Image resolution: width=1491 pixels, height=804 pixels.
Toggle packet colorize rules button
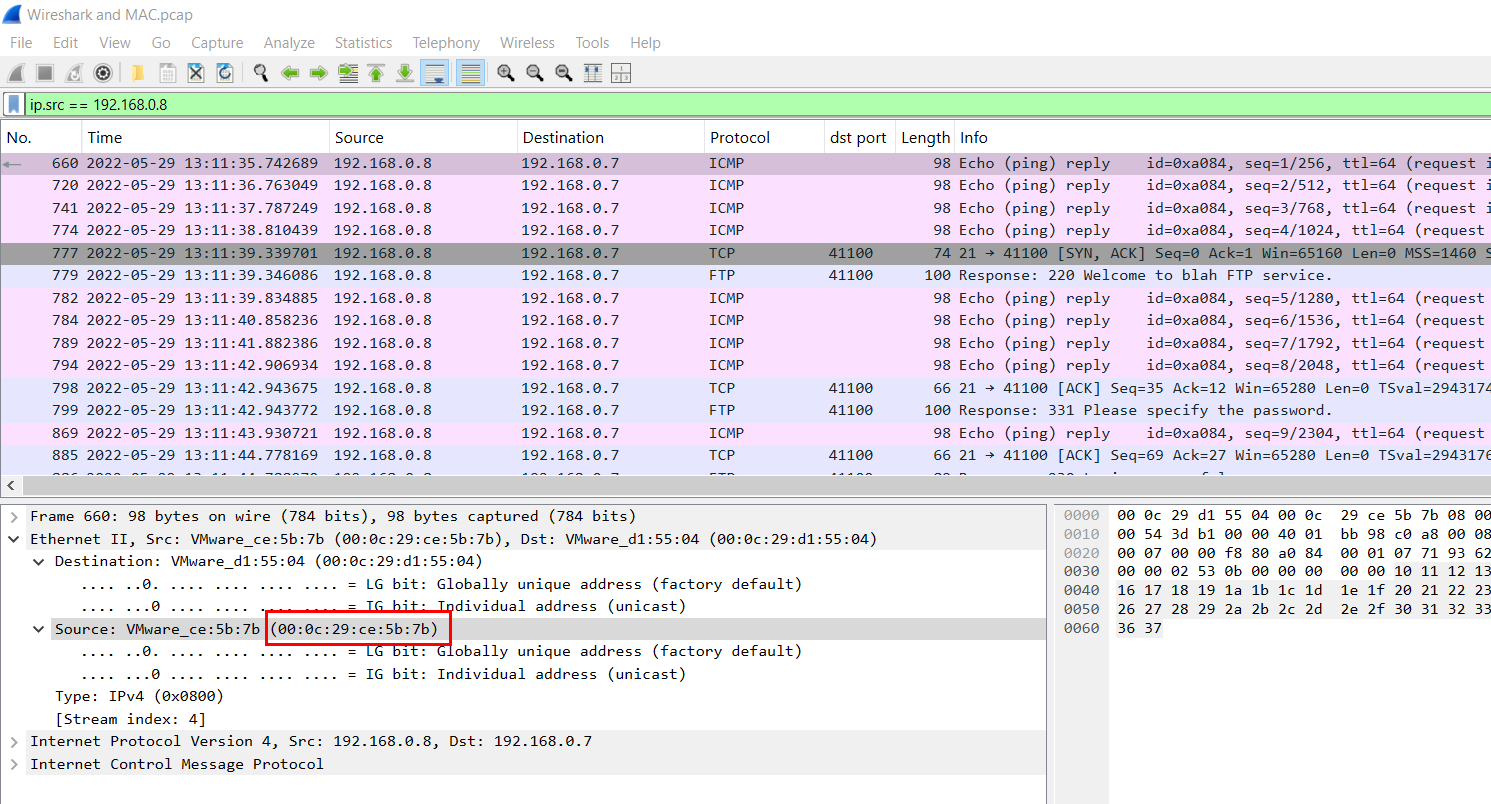[x=470, y=73]
